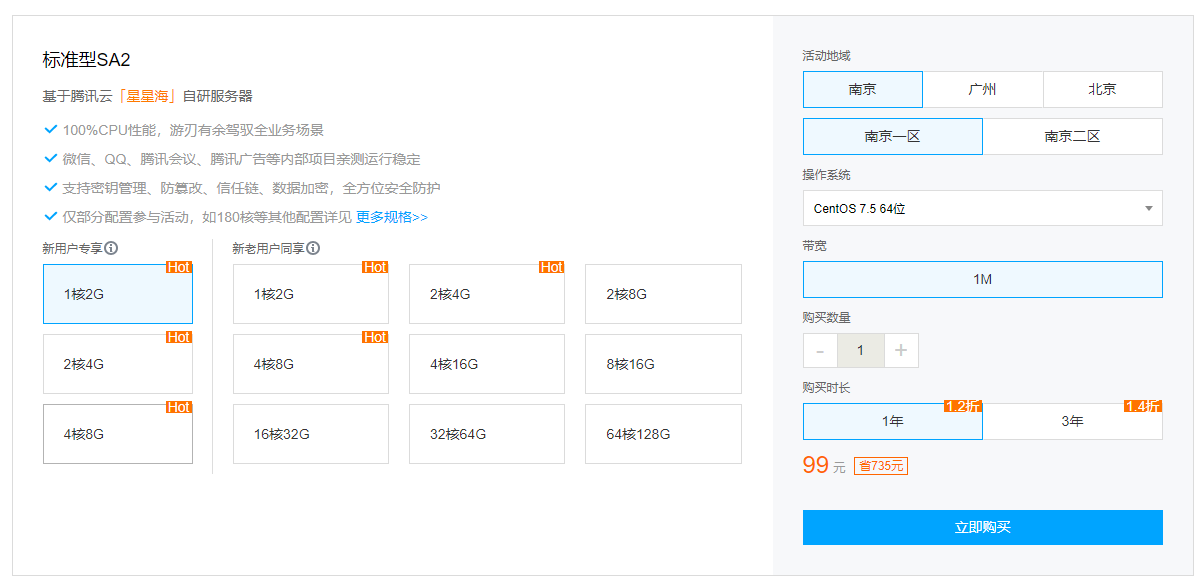
Task: Select 4核8G under 新用户专享
Action: pos(118,434)
